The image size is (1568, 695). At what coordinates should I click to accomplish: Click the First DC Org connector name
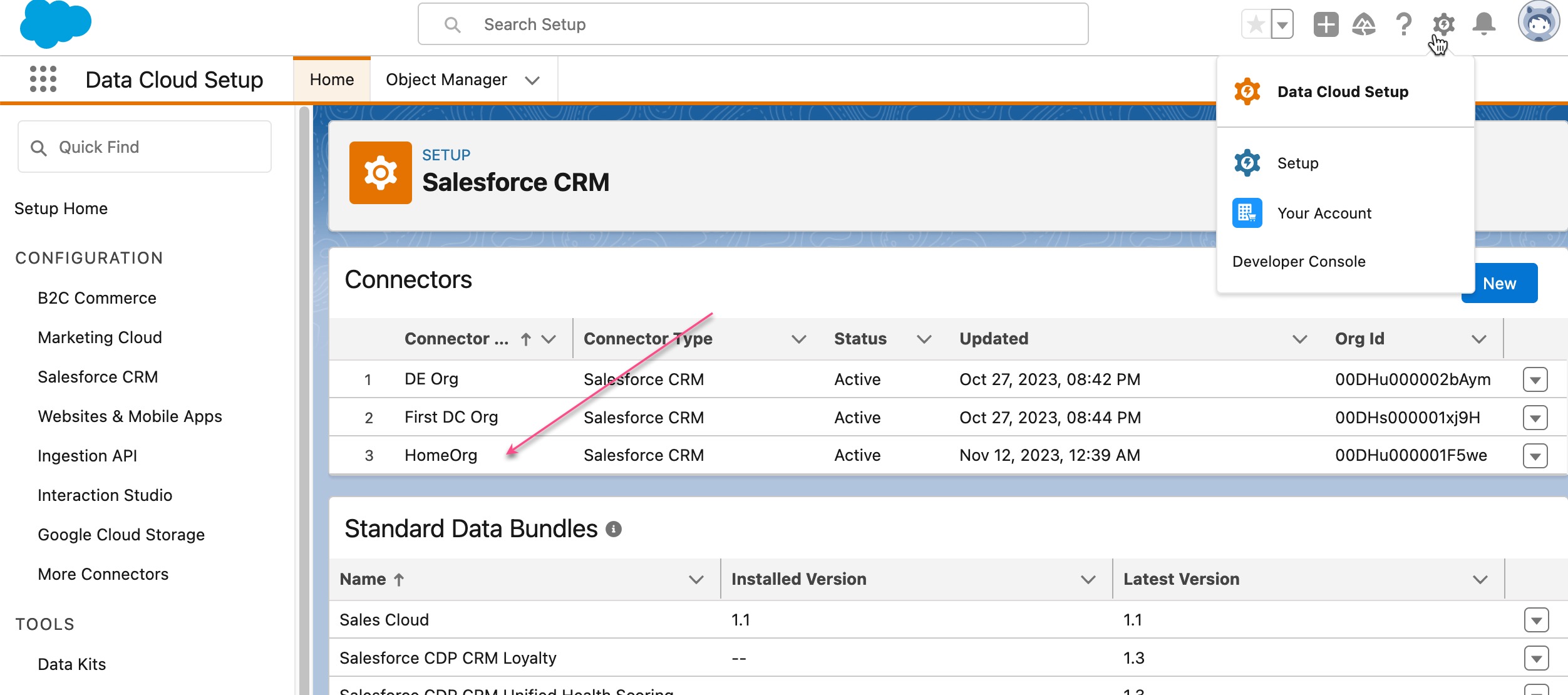[451, 417]
